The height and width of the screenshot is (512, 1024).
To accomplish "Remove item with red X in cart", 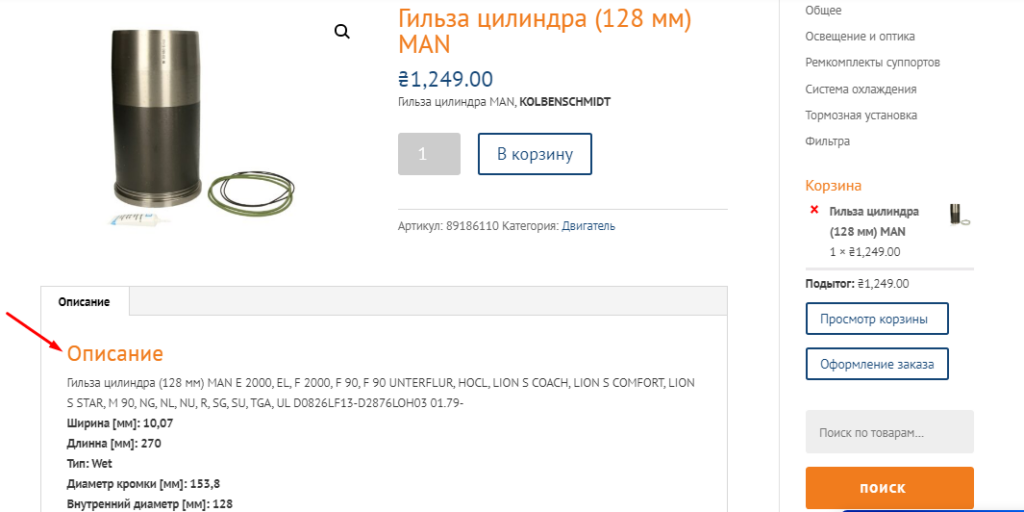I will [x=814, y=210].
